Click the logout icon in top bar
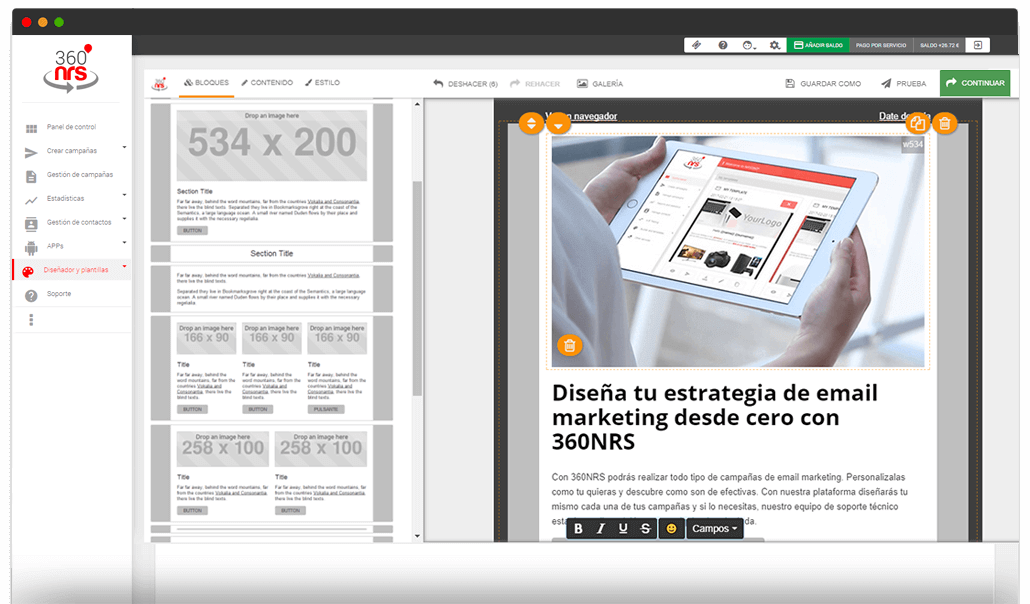The width and height of the screenshot is (1030, 604). tap(977, 45)
